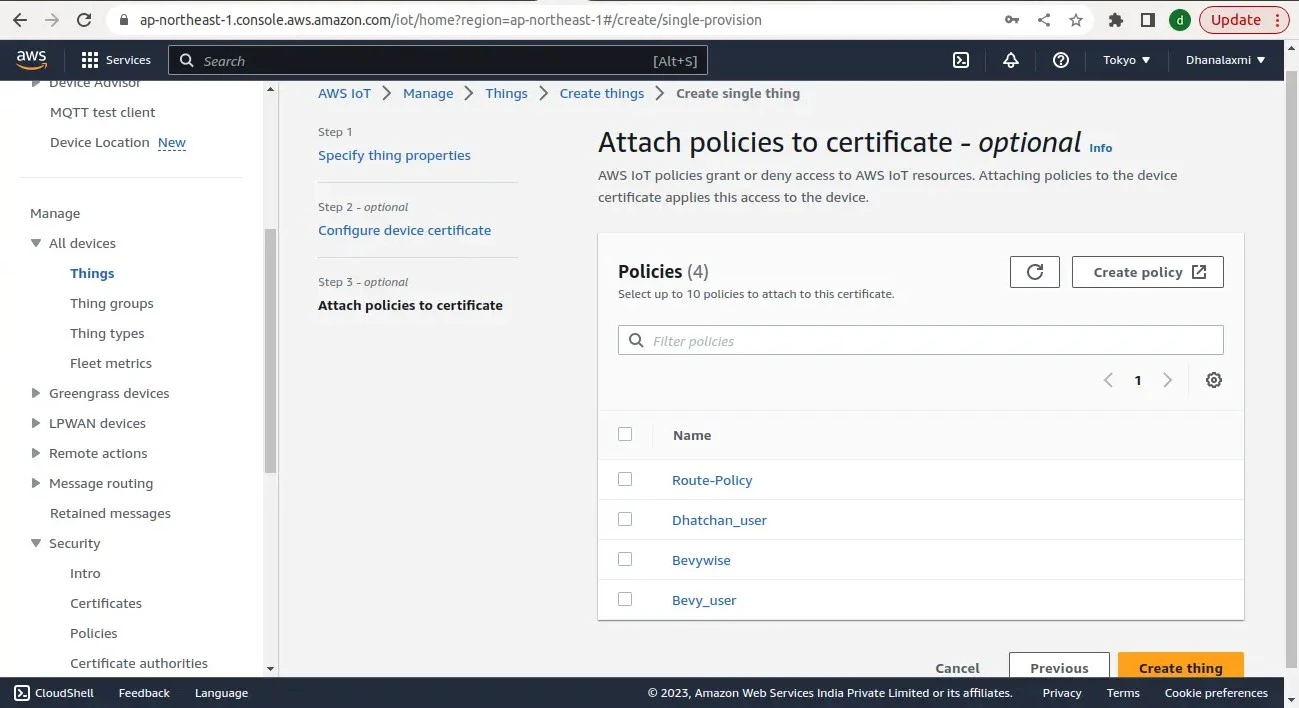Open Thing types in the sidebar
The height and width of the screenshot is (708, 1299).
click(107, 333)
